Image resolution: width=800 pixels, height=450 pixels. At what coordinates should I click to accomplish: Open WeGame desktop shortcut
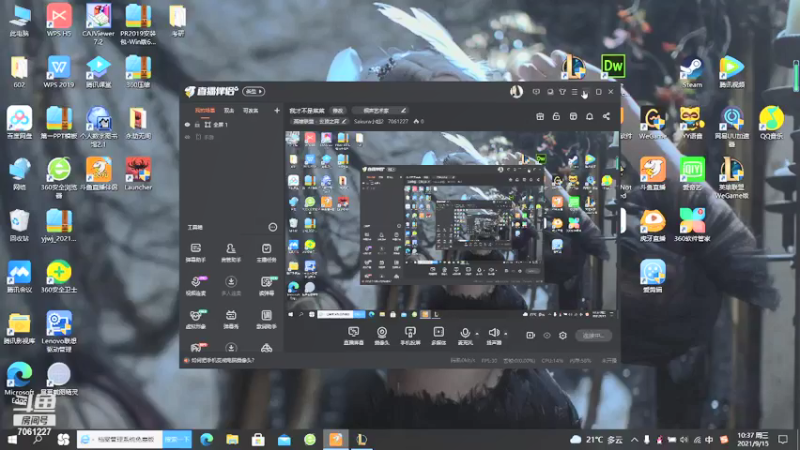click(x=653, y=122)
